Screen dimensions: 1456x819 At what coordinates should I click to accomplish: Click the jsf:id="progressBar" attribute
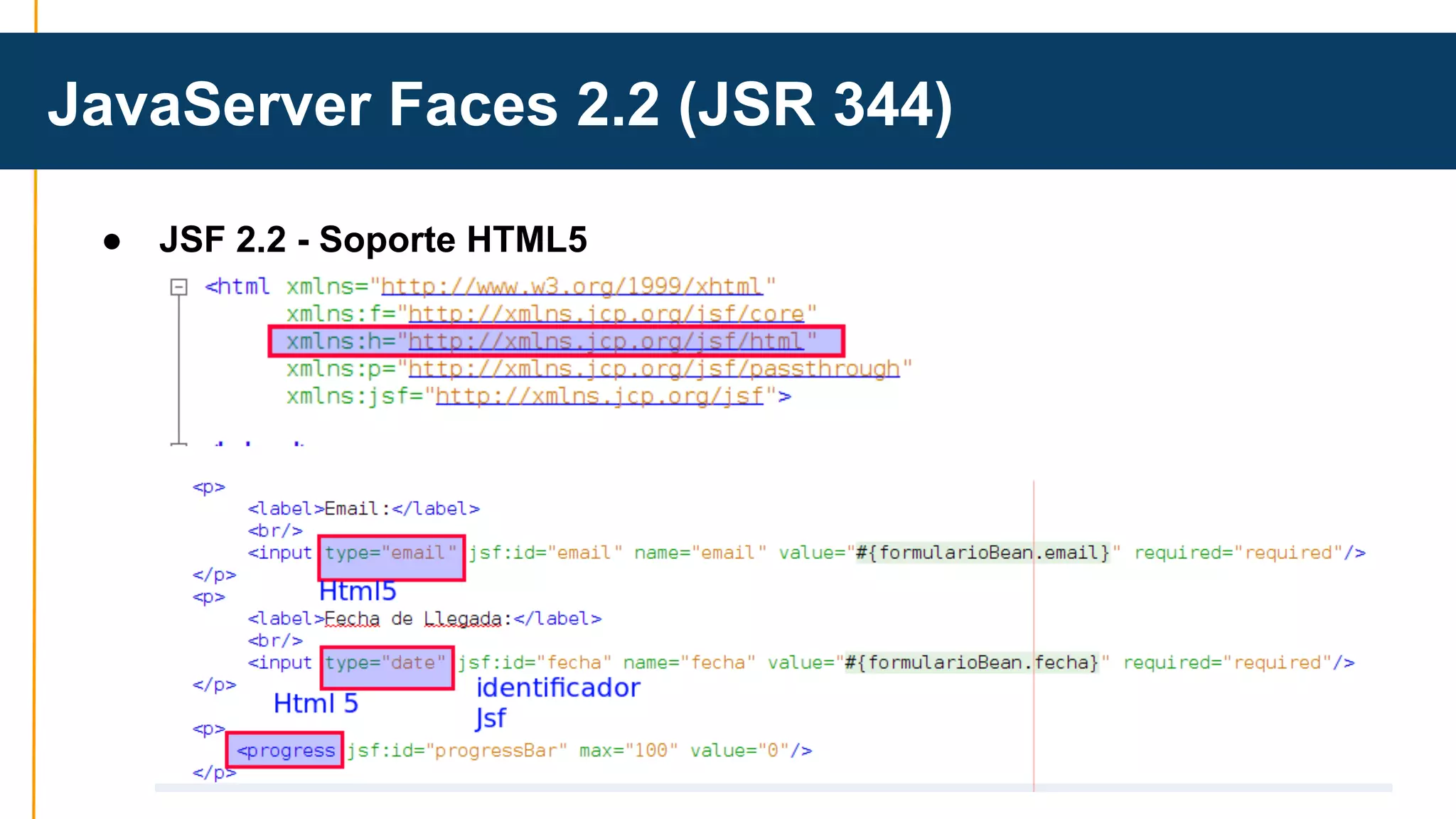(x=457, y=751)
